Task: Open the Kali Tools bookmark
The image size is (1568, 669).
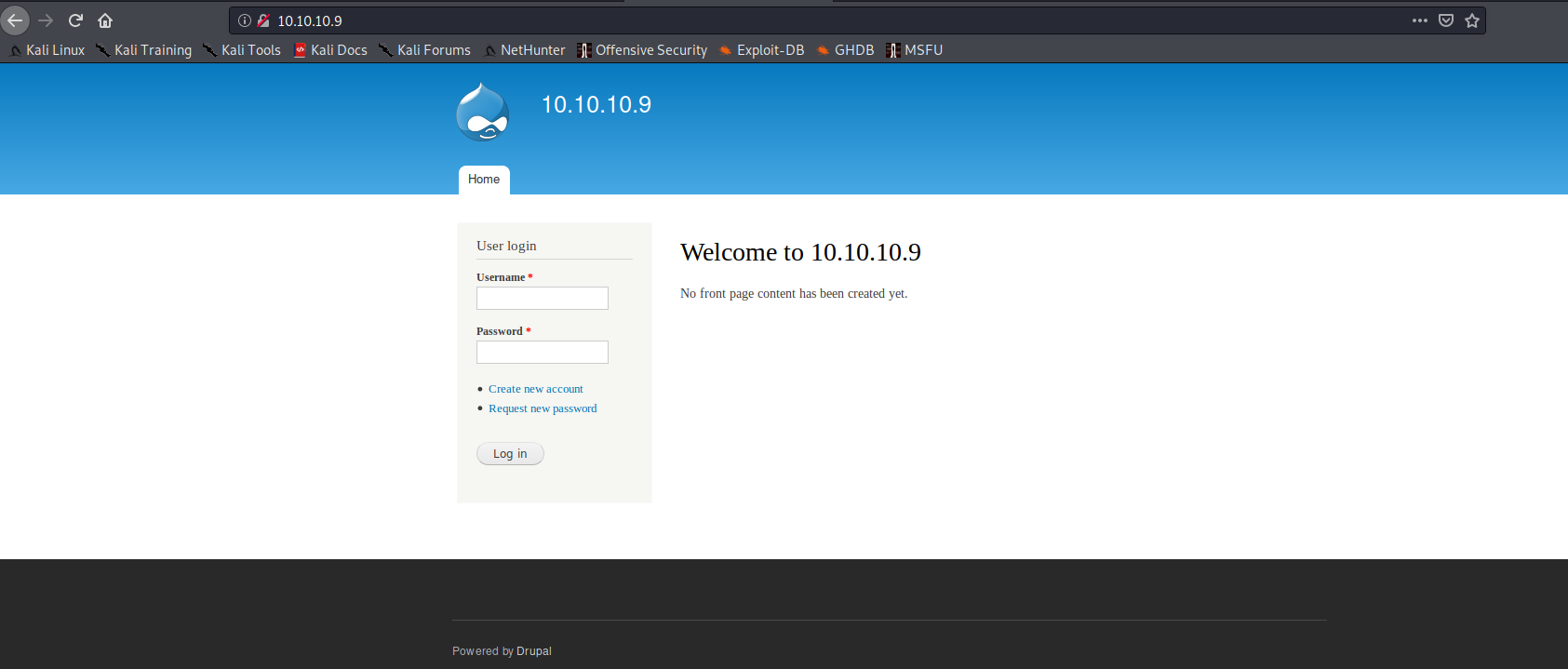Action: point(242,50)
